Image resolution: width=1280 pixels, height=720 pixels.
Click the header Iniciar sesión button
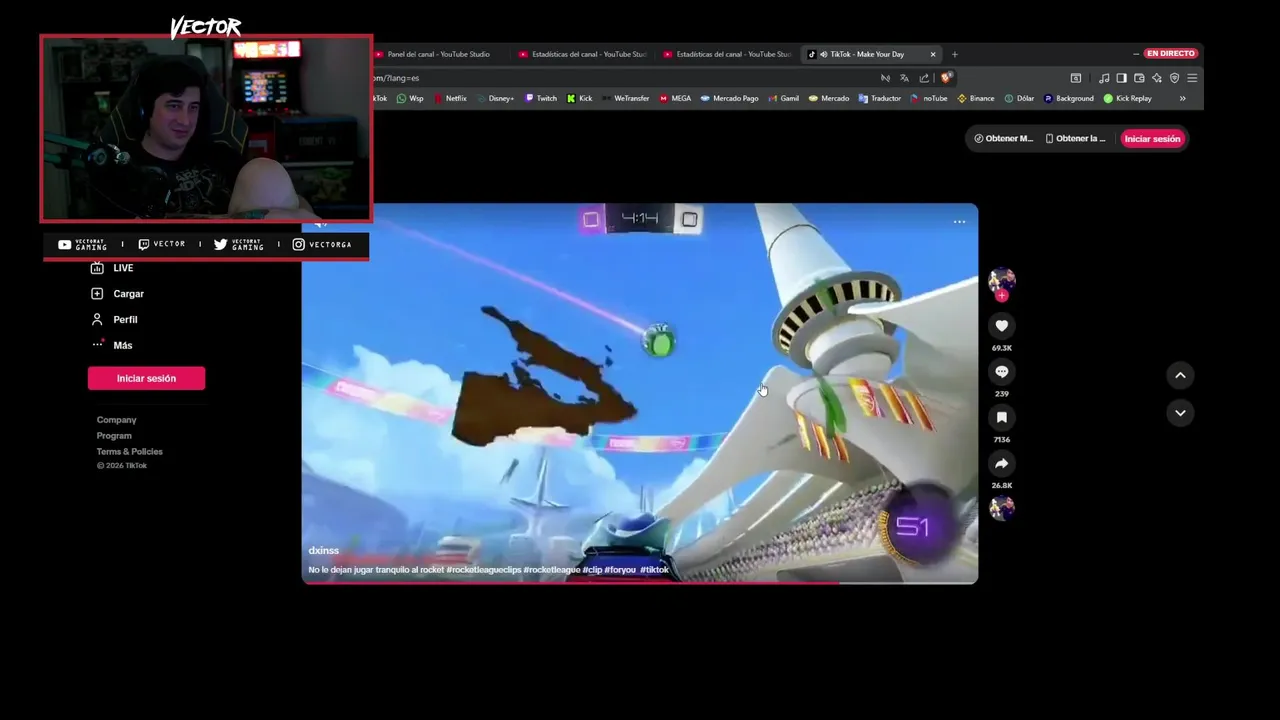(x=1152, y=139)
